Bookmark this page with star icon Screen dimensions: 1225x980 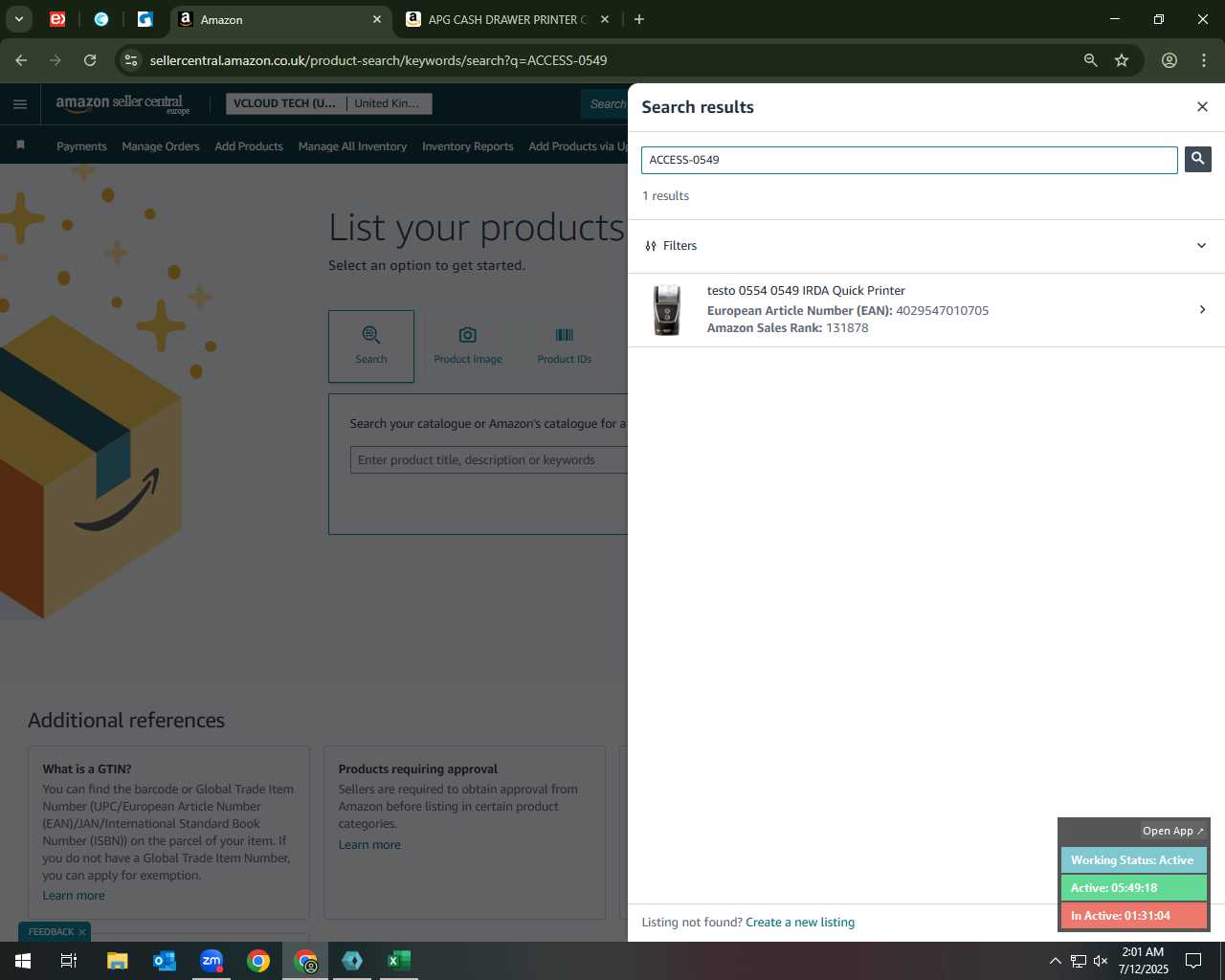coord(1122,60)
